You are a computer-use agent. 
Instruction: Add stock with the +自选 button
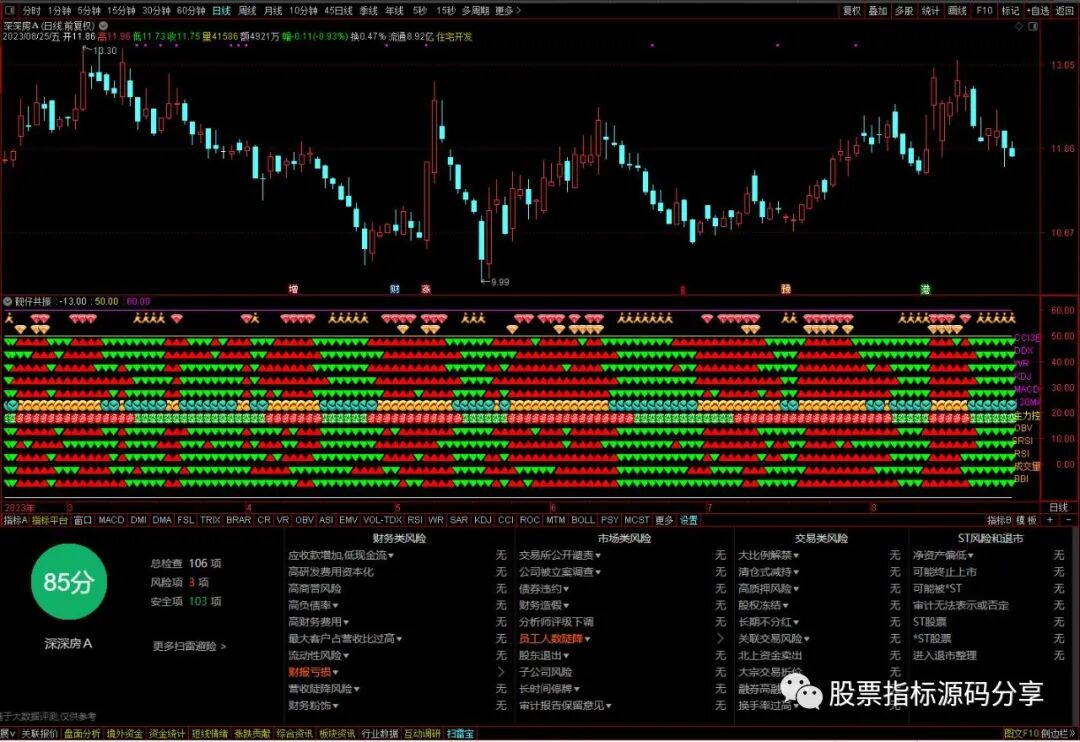click(x=1038, y=11)
